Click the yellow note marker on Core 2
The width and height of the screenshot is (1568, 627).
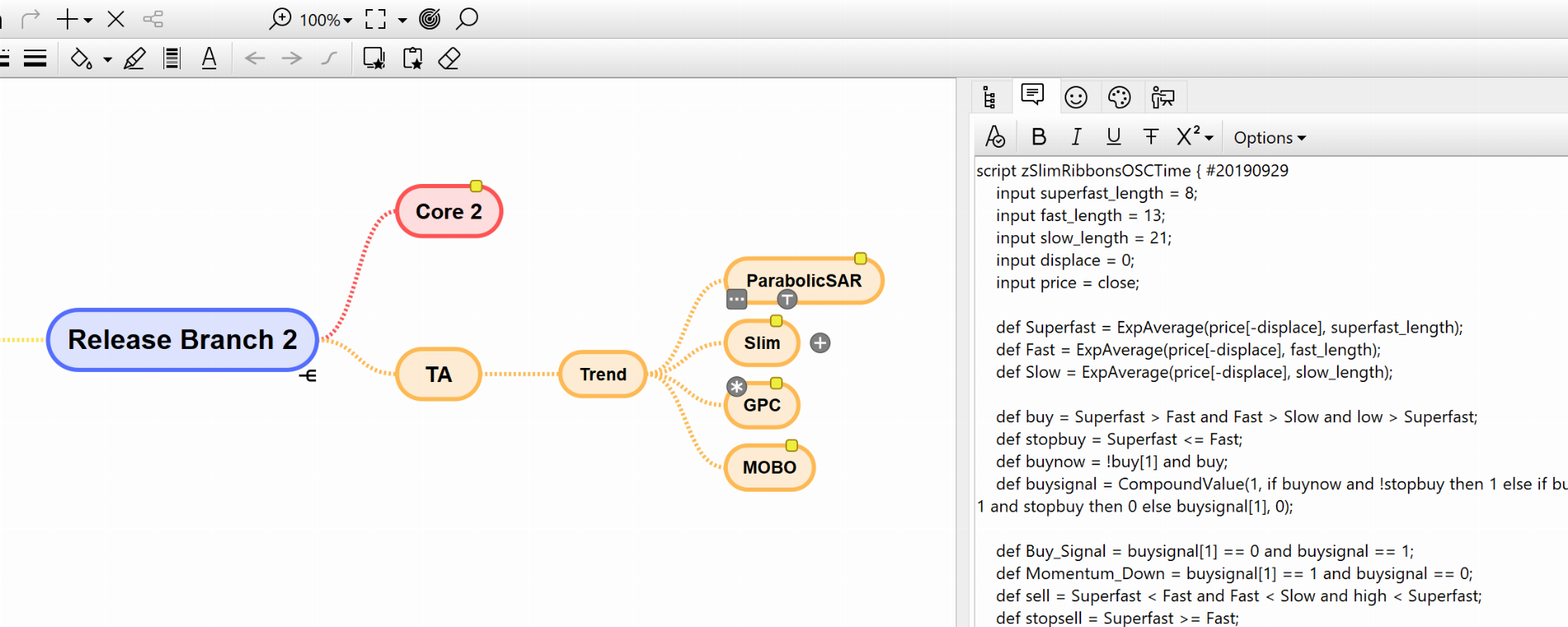click(x=476, y=186)
